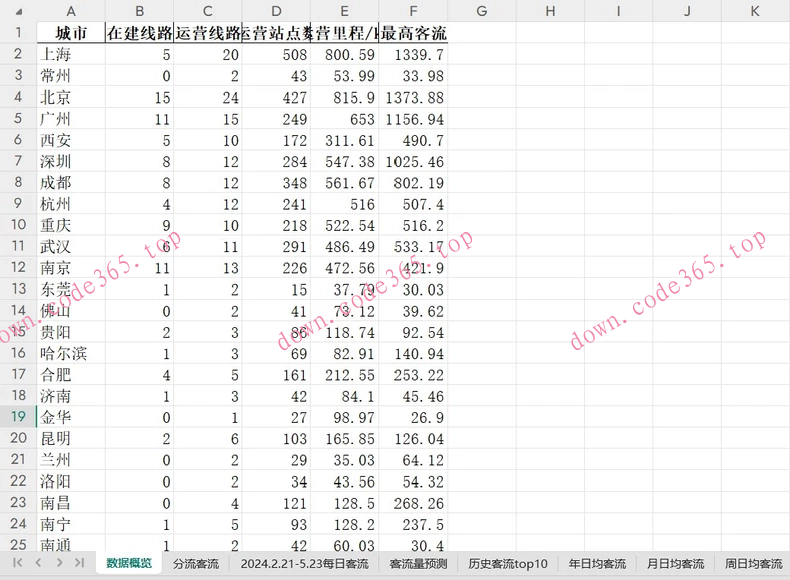The width and height of the screenshot is (790, 580).
Task: Select the cell containing 济南
Action: pos(71,397)
